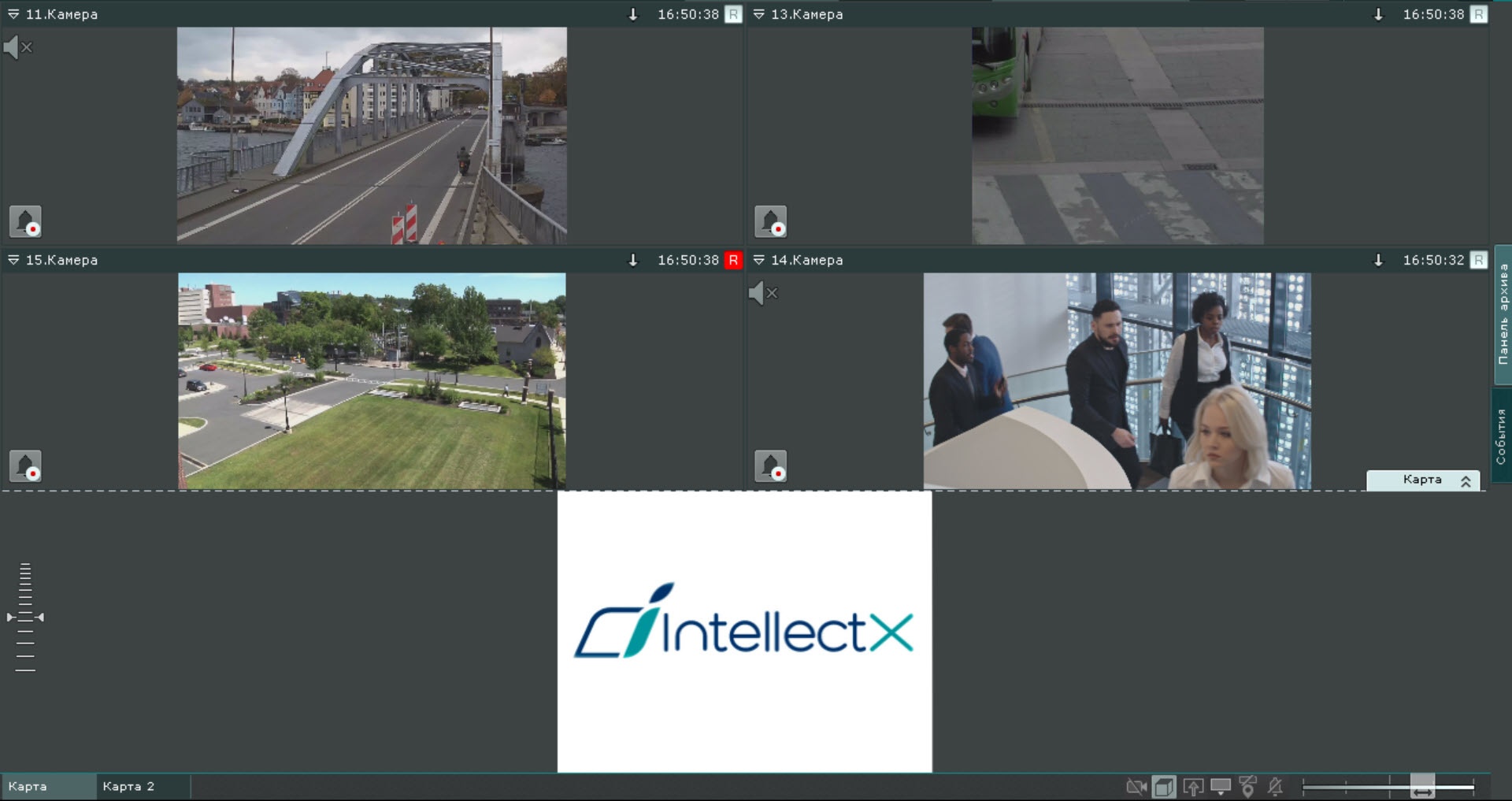Viewport: 1512px width, 801px height.
Task: Click the bottom-right horizontal size slider handle
Action: coord(1422,786)
